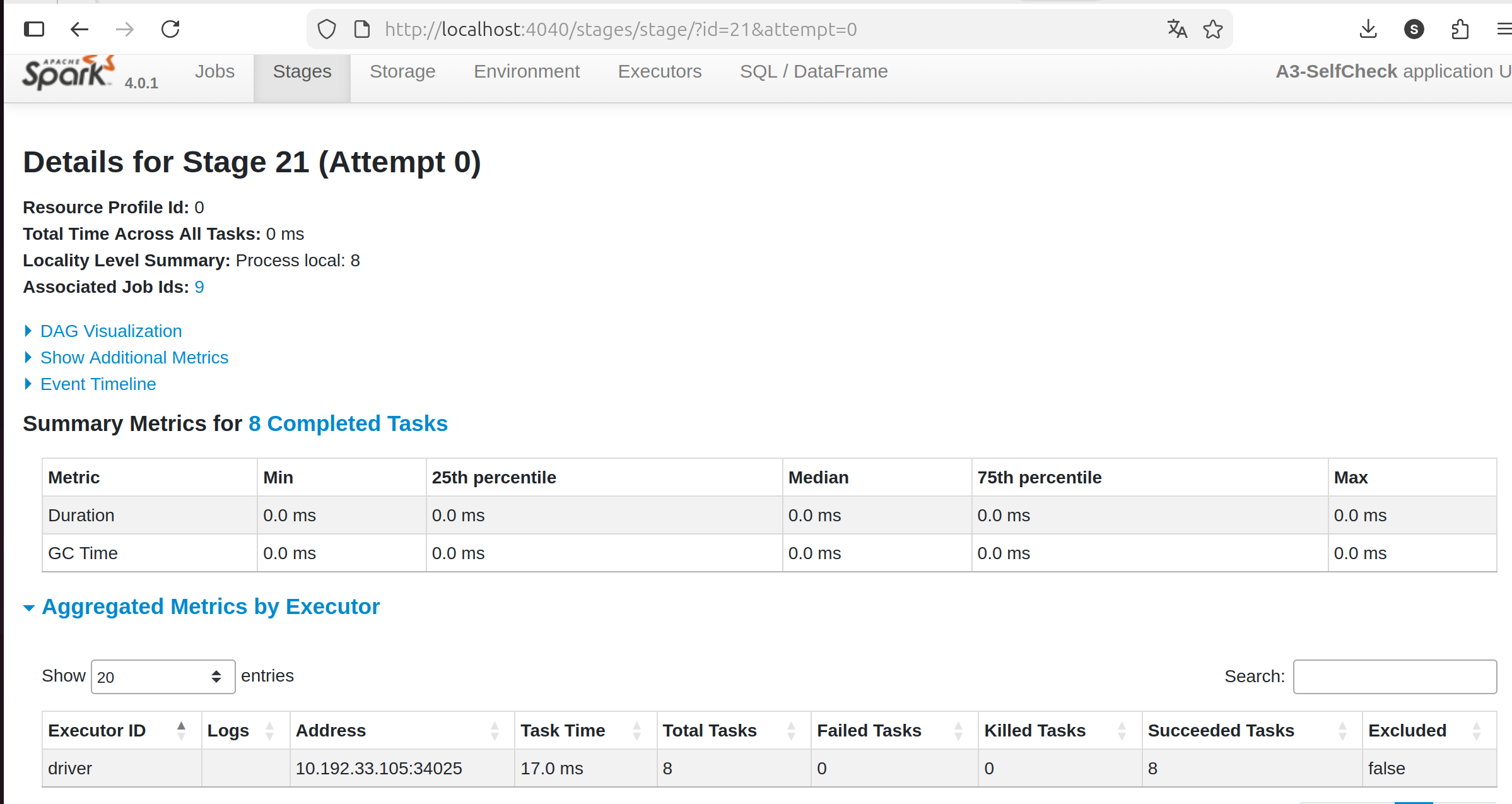Open the downloads panel icon
The height and width of the screenshot is (804, 1512).
point(1368,29)
